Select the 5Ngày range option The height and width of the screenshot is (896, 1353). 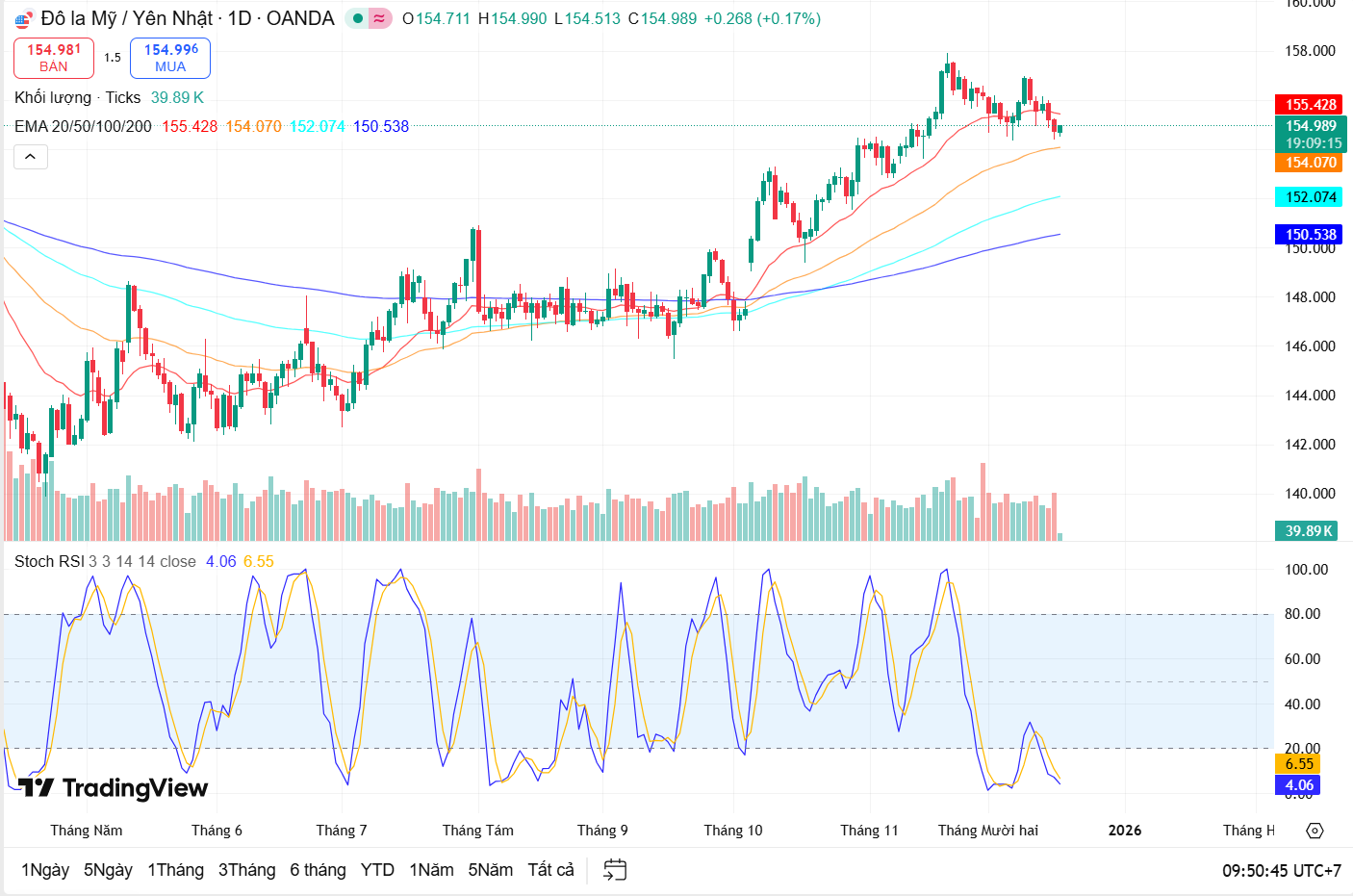click(x=109, y=869)
